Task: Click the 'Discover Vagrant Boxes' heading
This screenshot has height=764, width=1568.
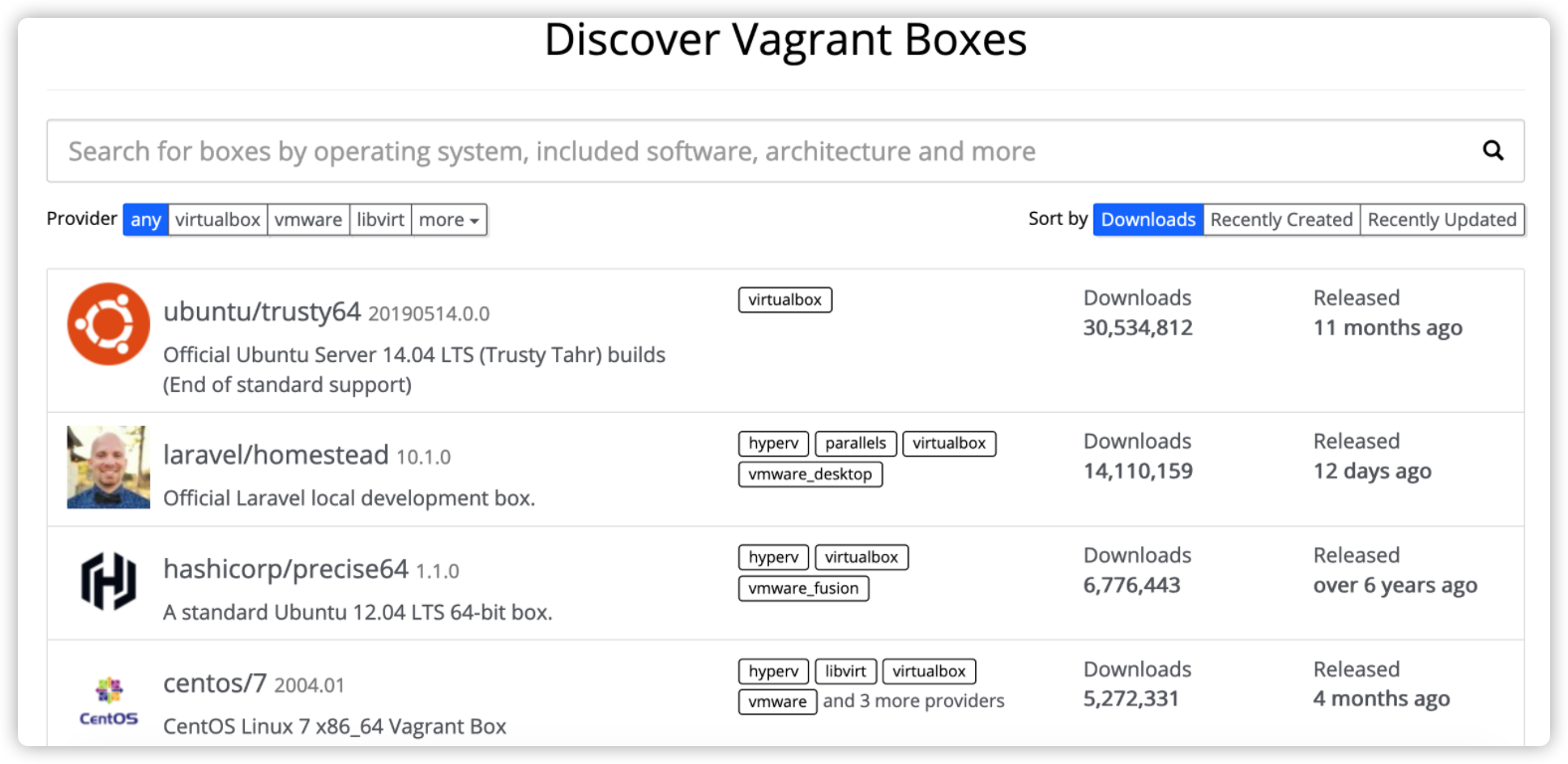Action: tap(785, 41)
